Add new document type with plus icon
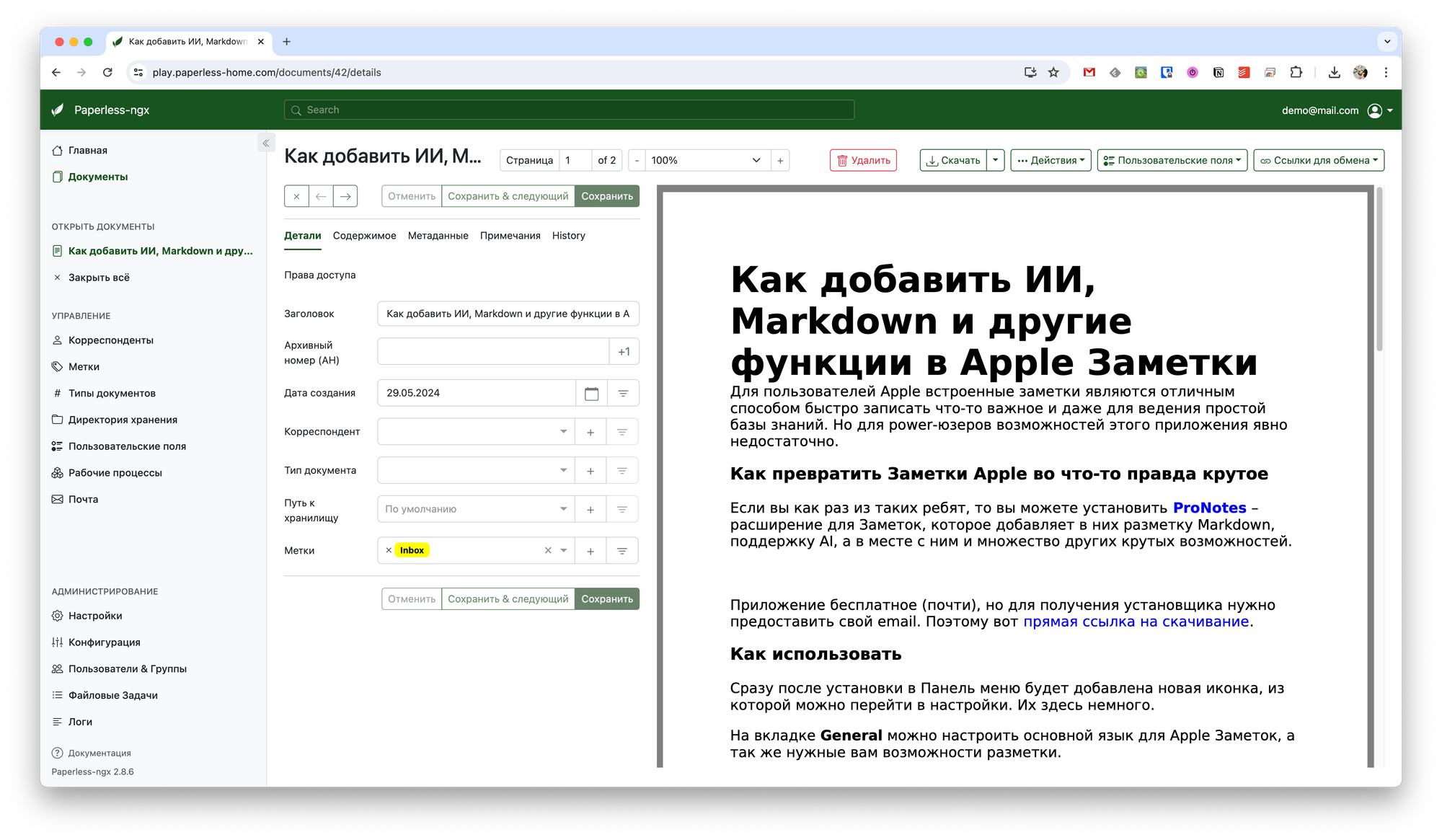Viewport: 1442px width, 840px height. click(590, 471)
